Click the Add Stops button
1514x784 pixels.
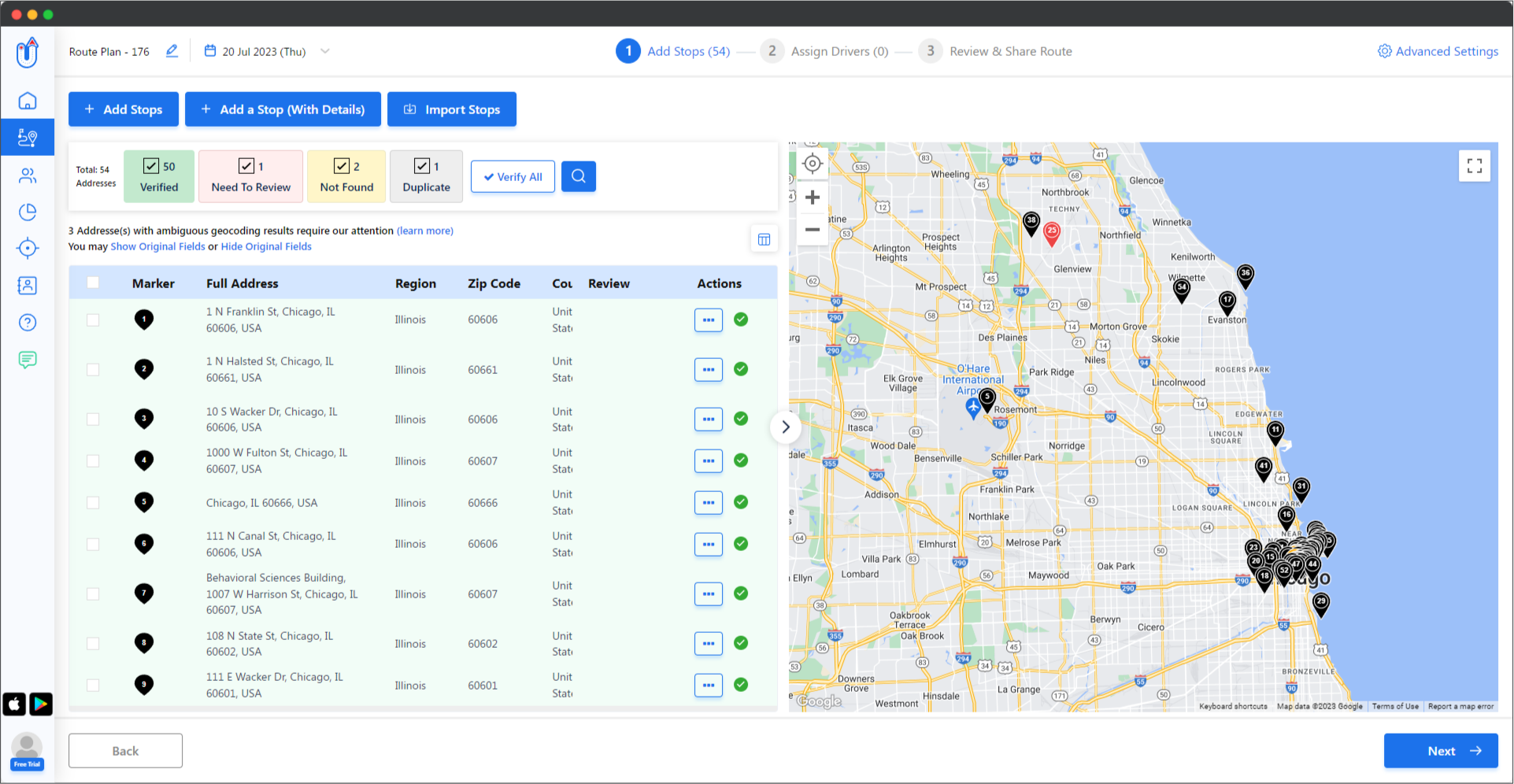pos(124,109)
